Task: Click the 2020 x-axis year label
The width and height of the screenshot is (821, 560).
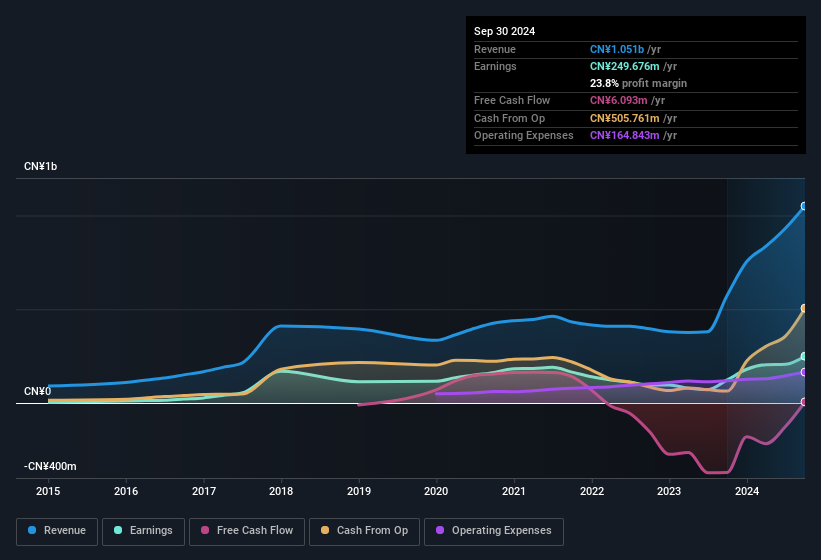Action: (x=436, y=491)
